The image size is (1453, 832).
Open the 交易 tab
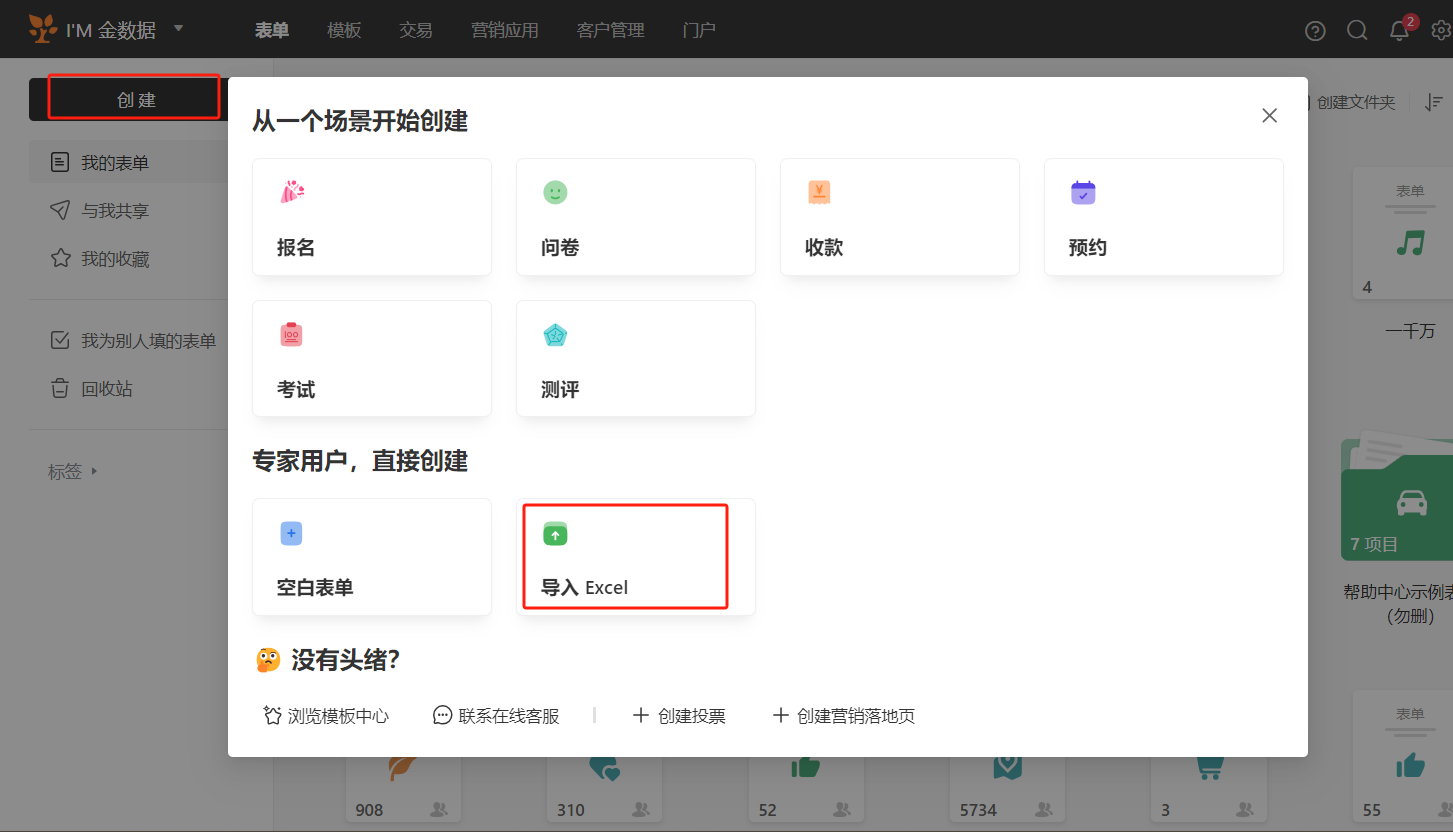pyautogui.click(x=416, y=30)
